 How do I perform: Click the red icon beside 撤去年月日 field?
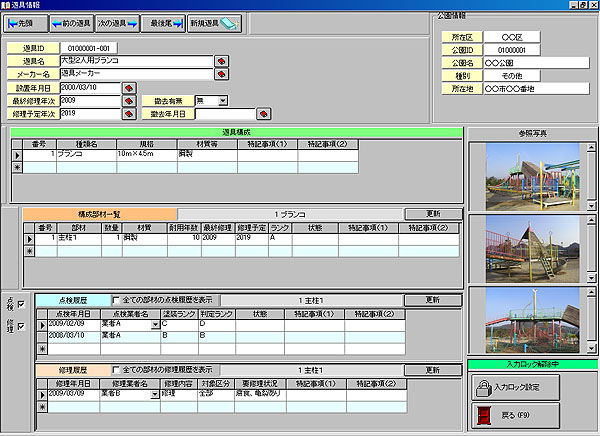[x=264, y=114]
